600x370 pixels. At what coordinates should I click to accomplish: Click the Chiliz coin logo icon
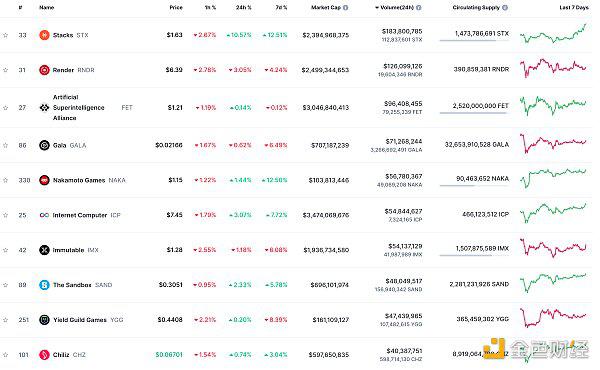pyautogui.click(x=44, y=355)
